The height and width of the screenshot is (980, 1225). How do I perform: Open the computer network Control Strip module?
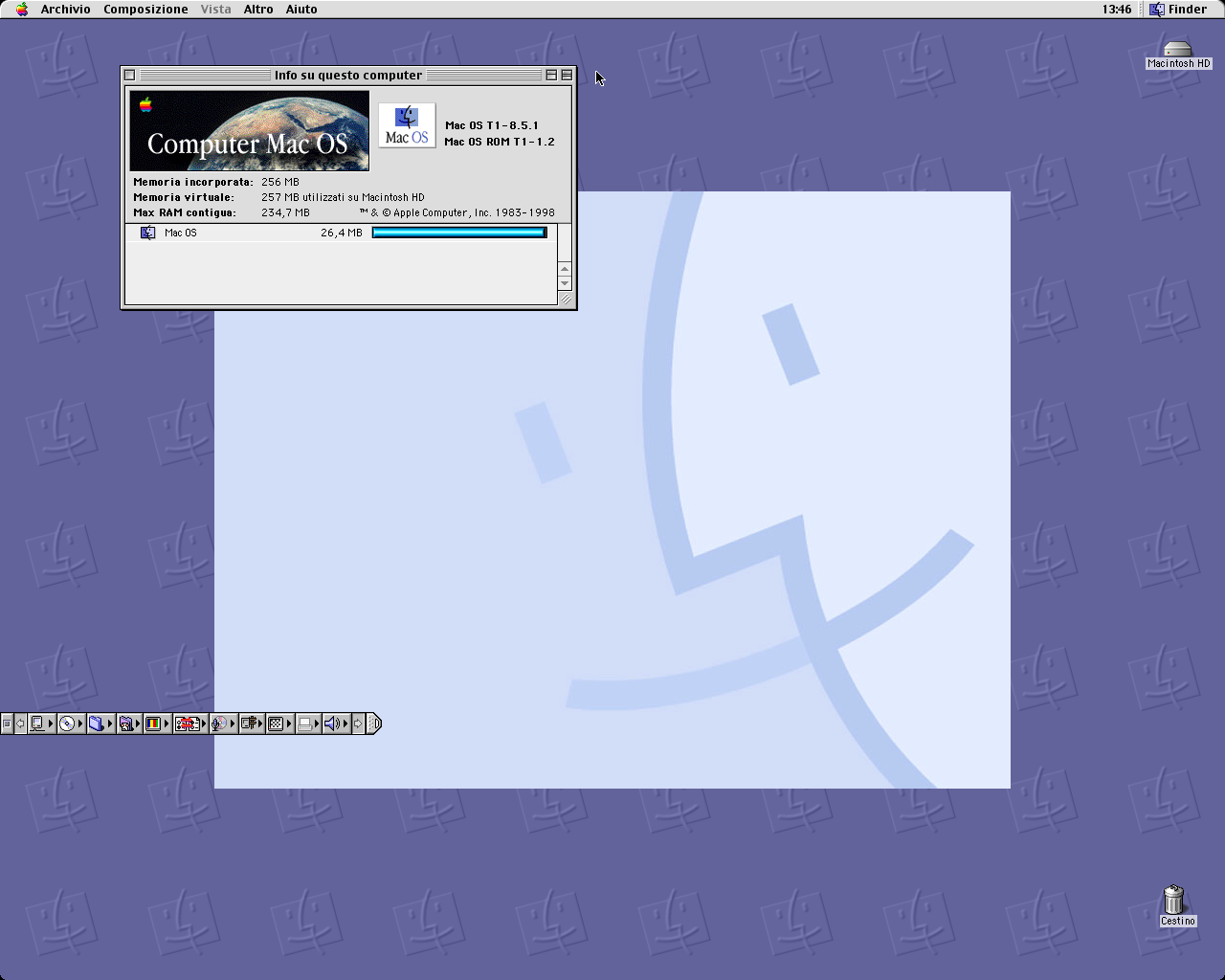pos(41,724)
